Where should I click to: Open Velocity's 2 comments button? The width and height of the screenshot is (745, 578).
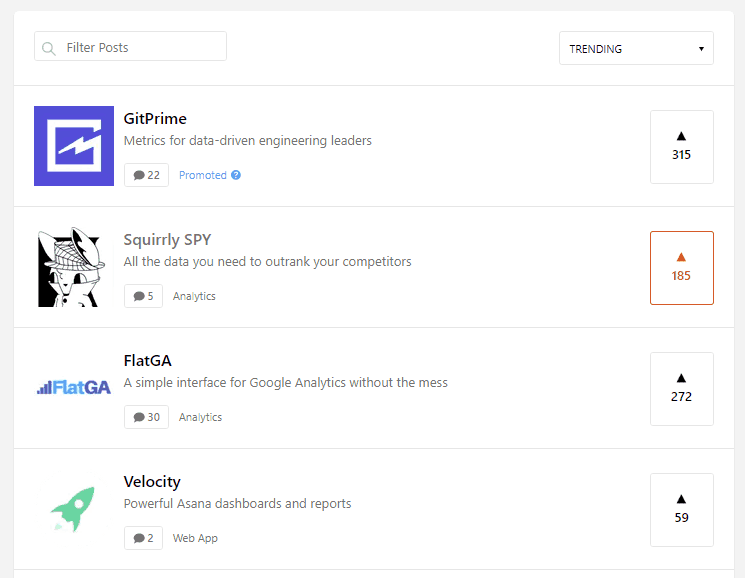point(143,538)
